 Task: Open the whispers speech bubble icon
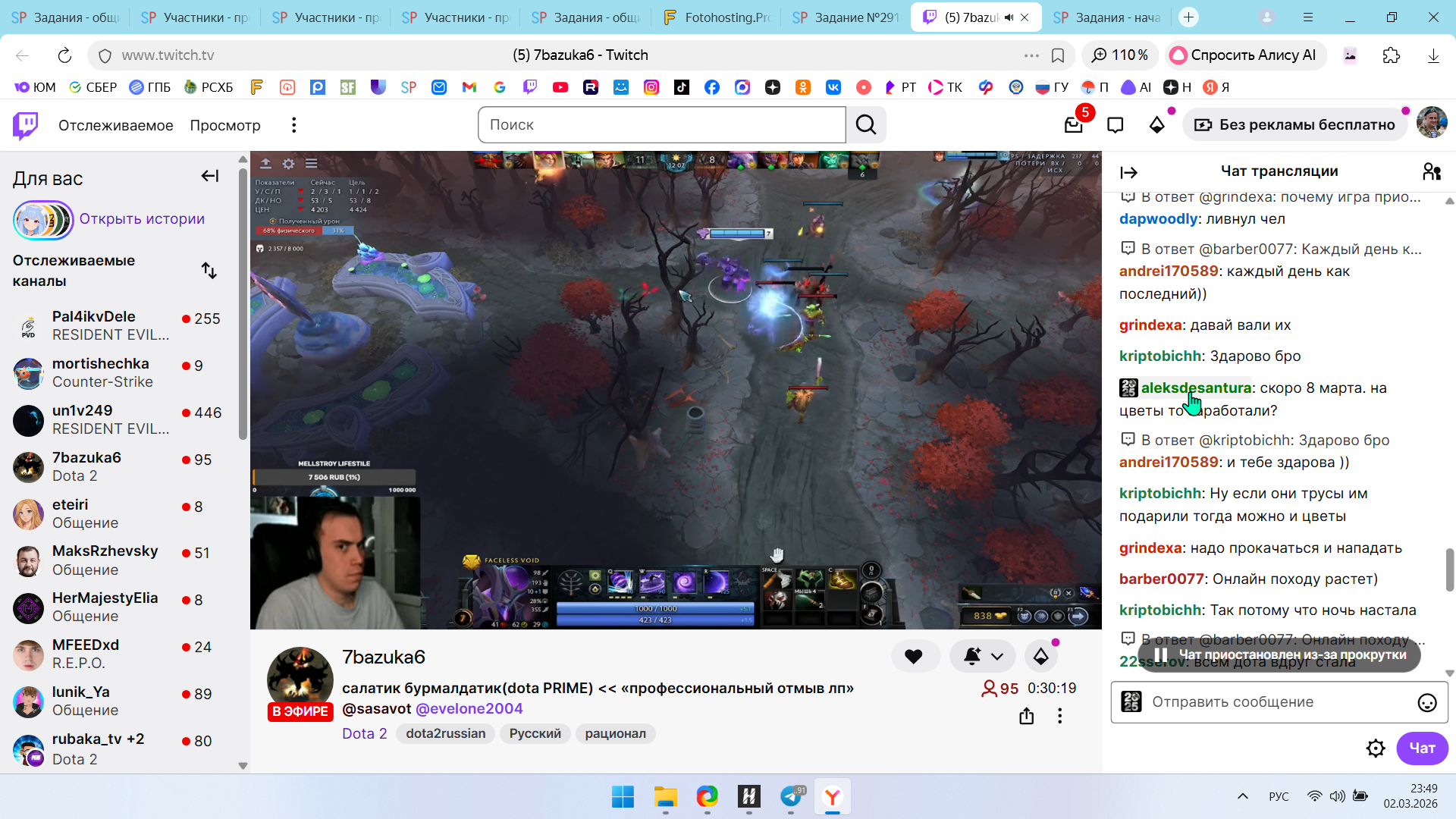[x=1115, y=125]
